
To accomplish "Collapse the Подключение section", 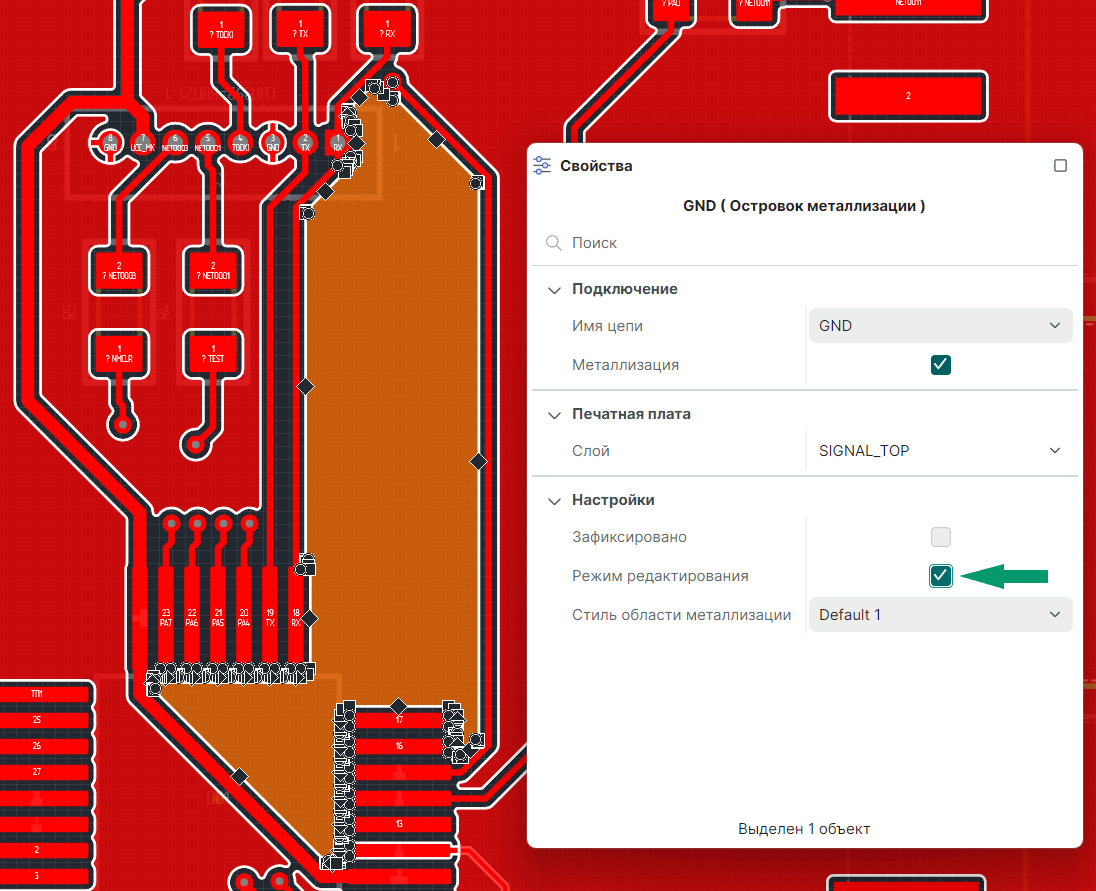I will coord(554,290).
